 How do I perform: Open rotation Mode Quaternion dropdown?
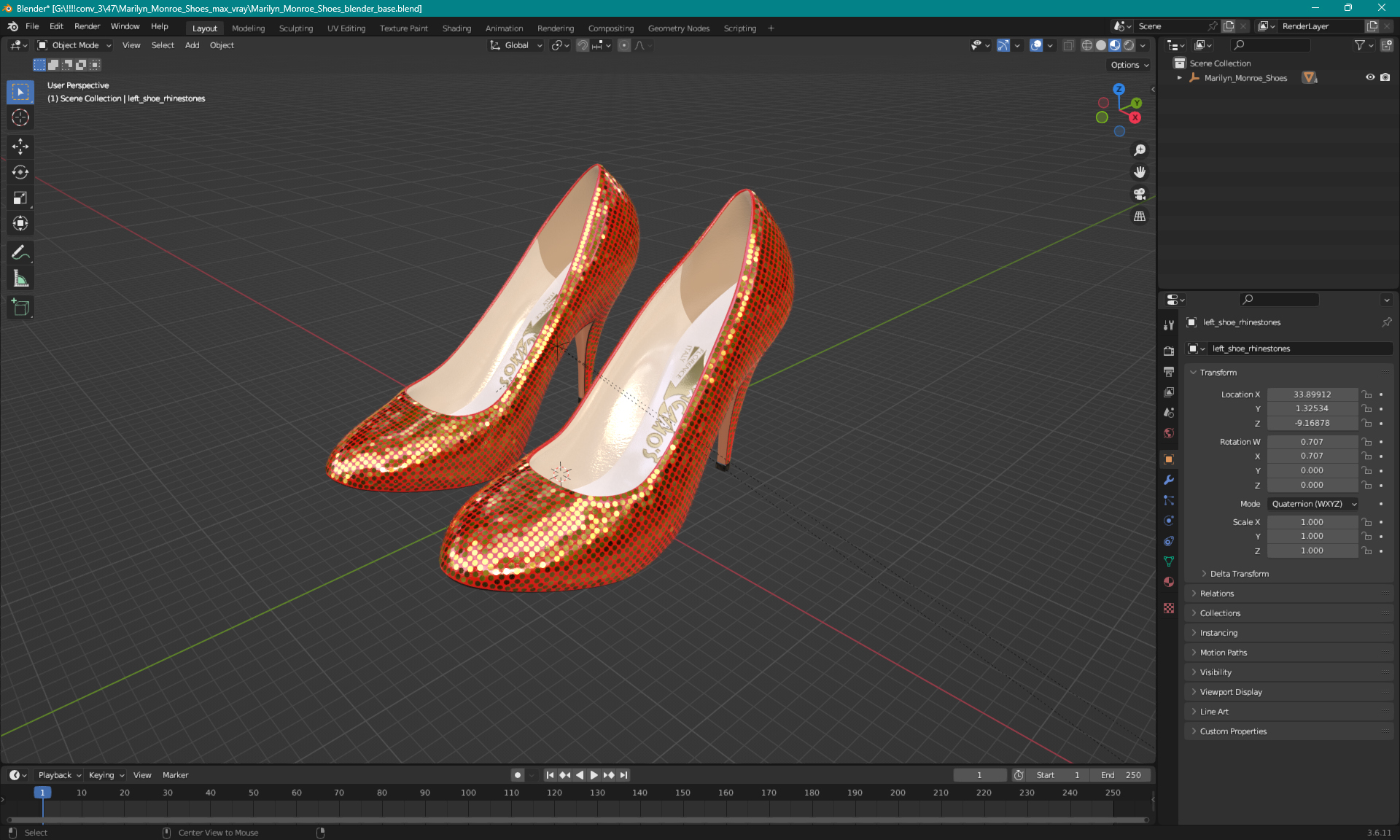[x=1313, y=504]
